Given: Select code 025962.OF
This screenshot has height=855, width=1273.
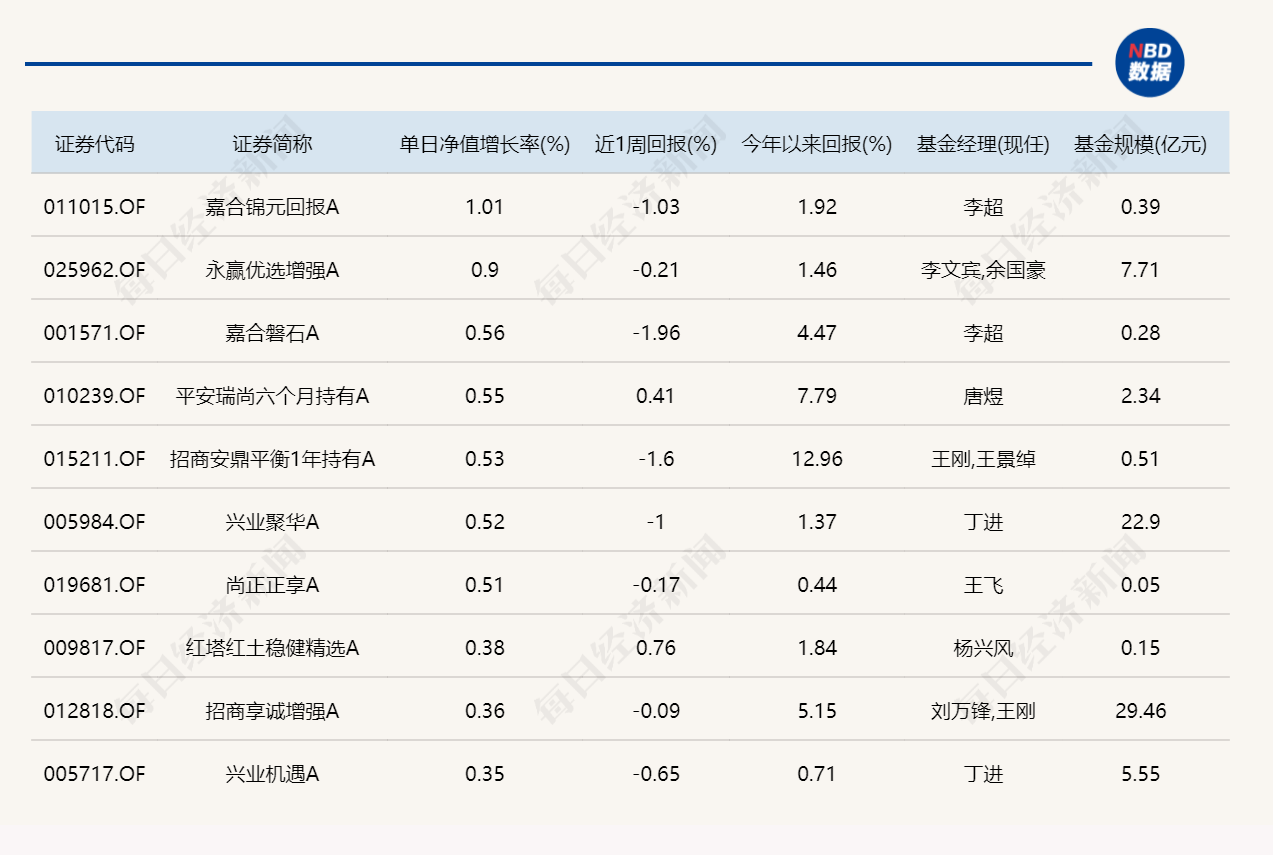Looking at the screenshot, I should [x=94, y=270].
